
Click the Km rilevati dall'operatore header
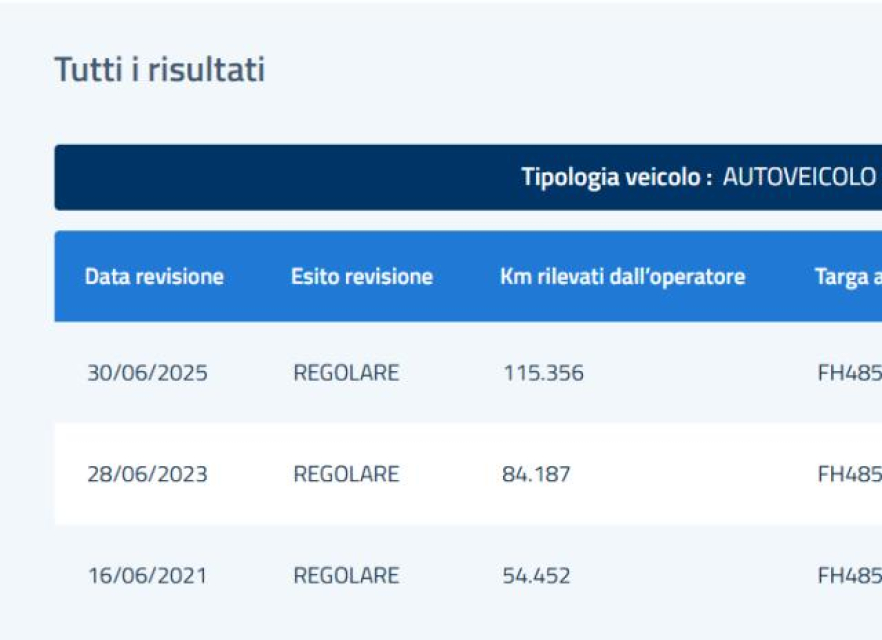tap(623, 277)
